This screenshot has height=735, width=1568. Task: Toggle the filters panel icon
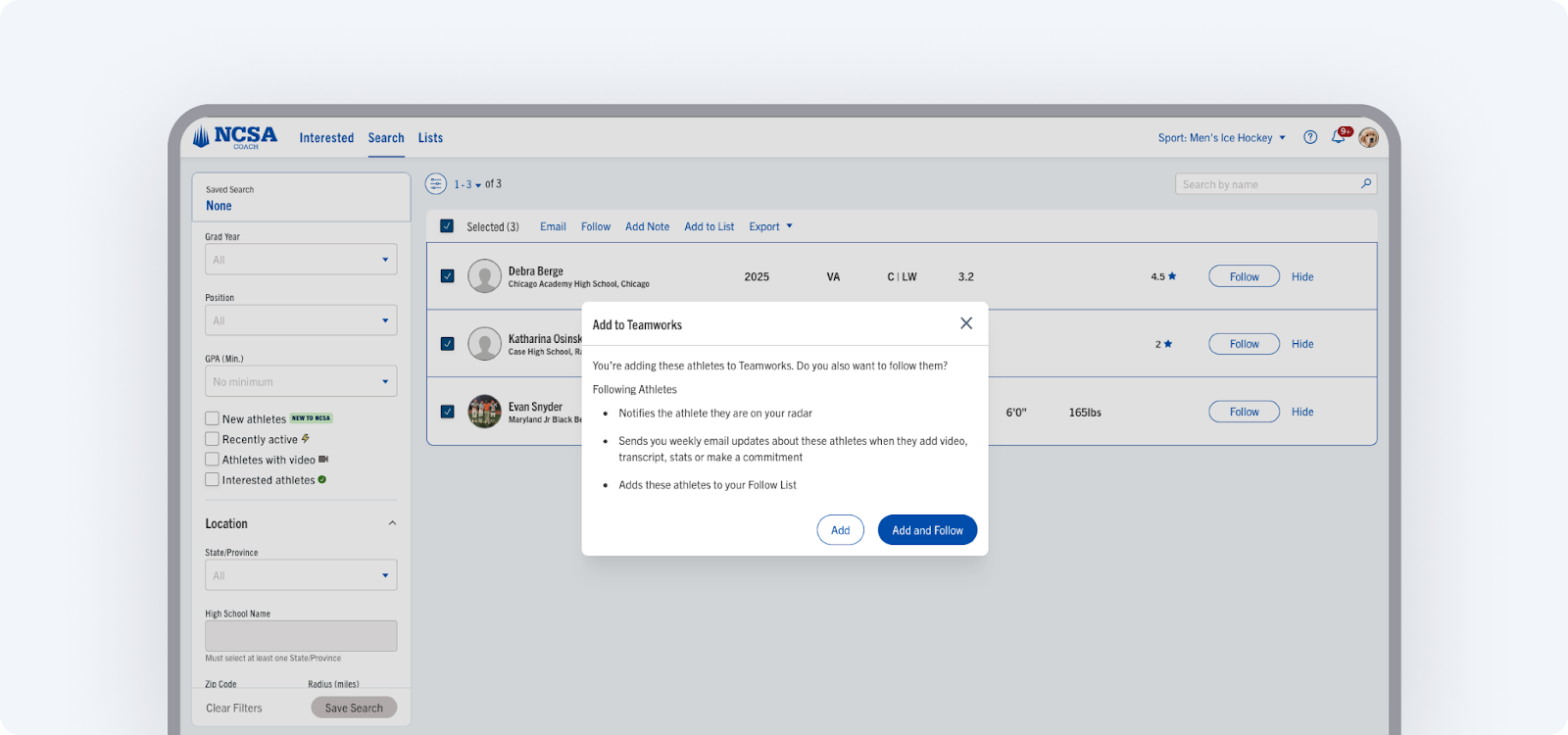pos(436,183)
